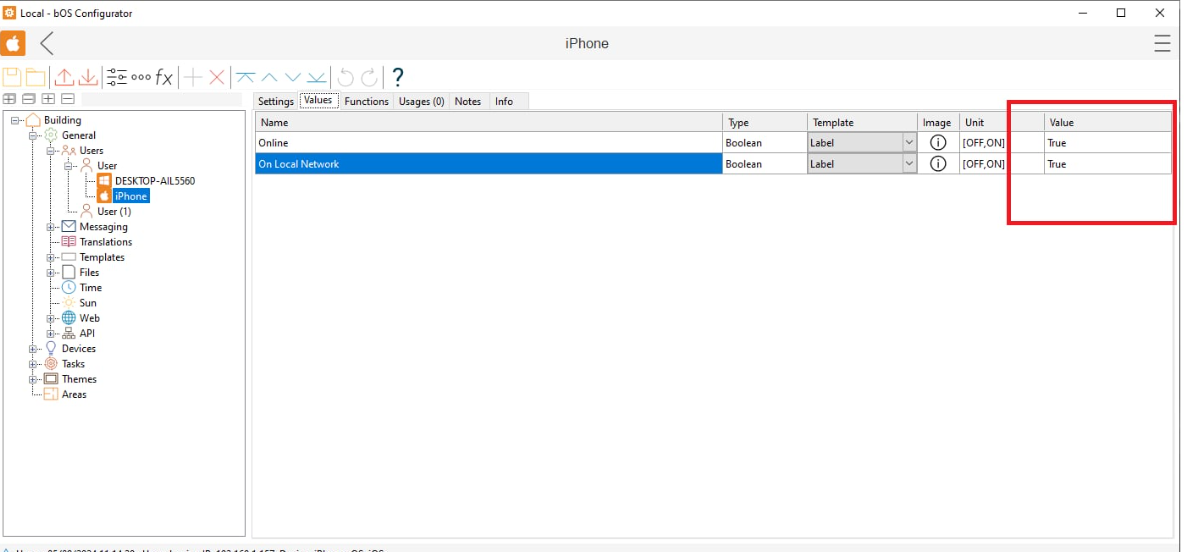Click the upload arrow icon in toolbar
The width and height of the screenshot is (1184, 552).
point(65,78)
